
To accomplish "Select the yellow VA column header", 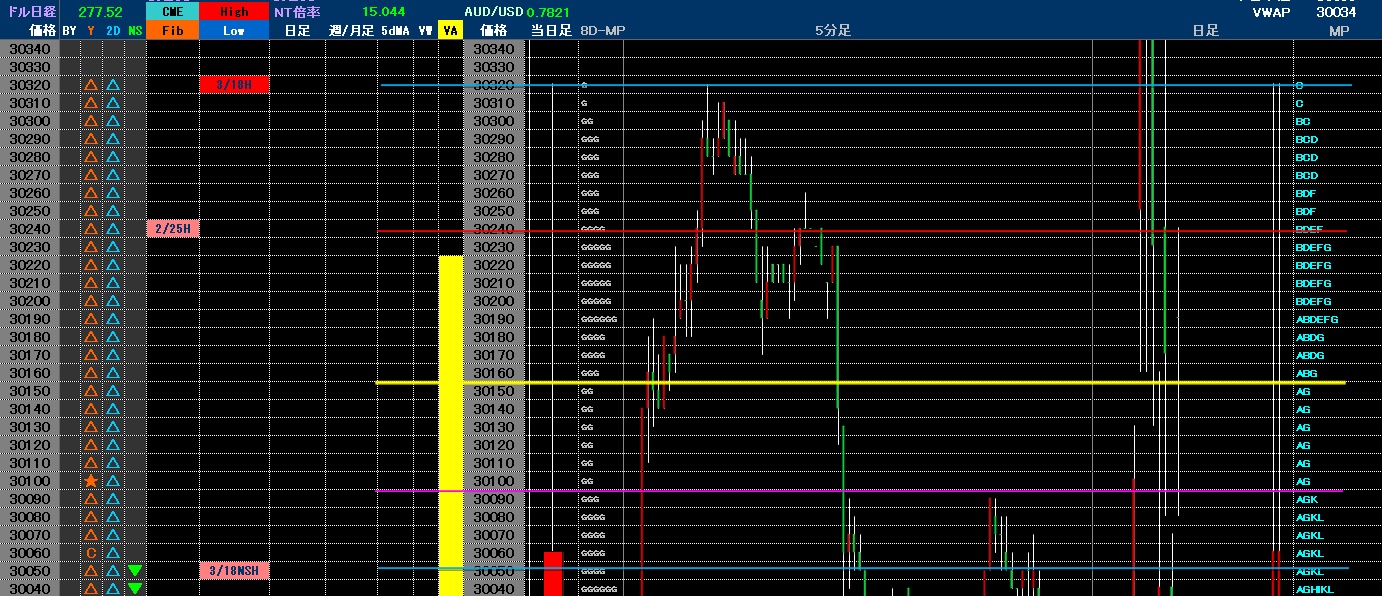I will [451, 31].
